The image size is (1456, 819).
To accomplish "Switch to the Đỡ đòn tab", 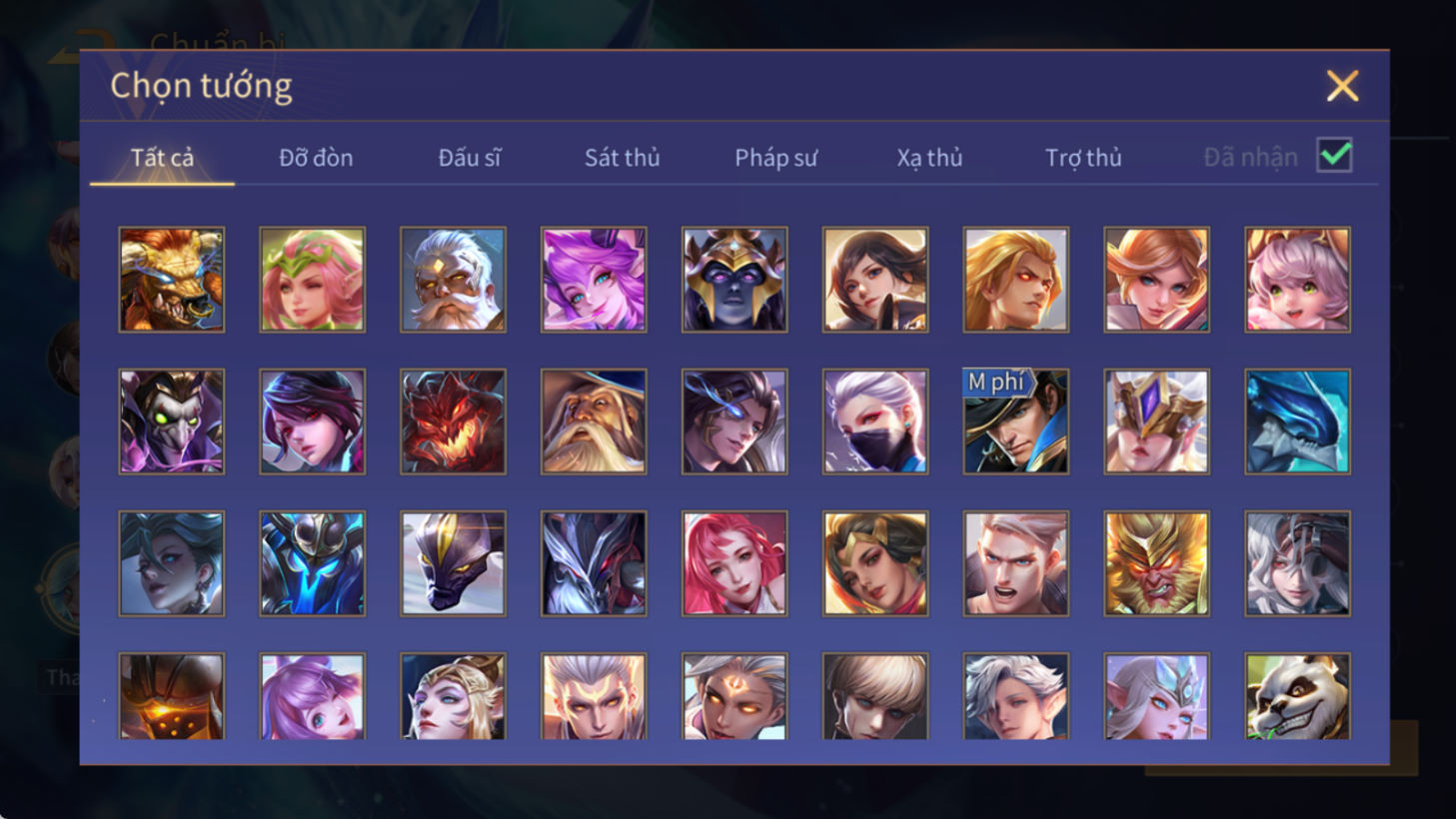I will (316, 158).
